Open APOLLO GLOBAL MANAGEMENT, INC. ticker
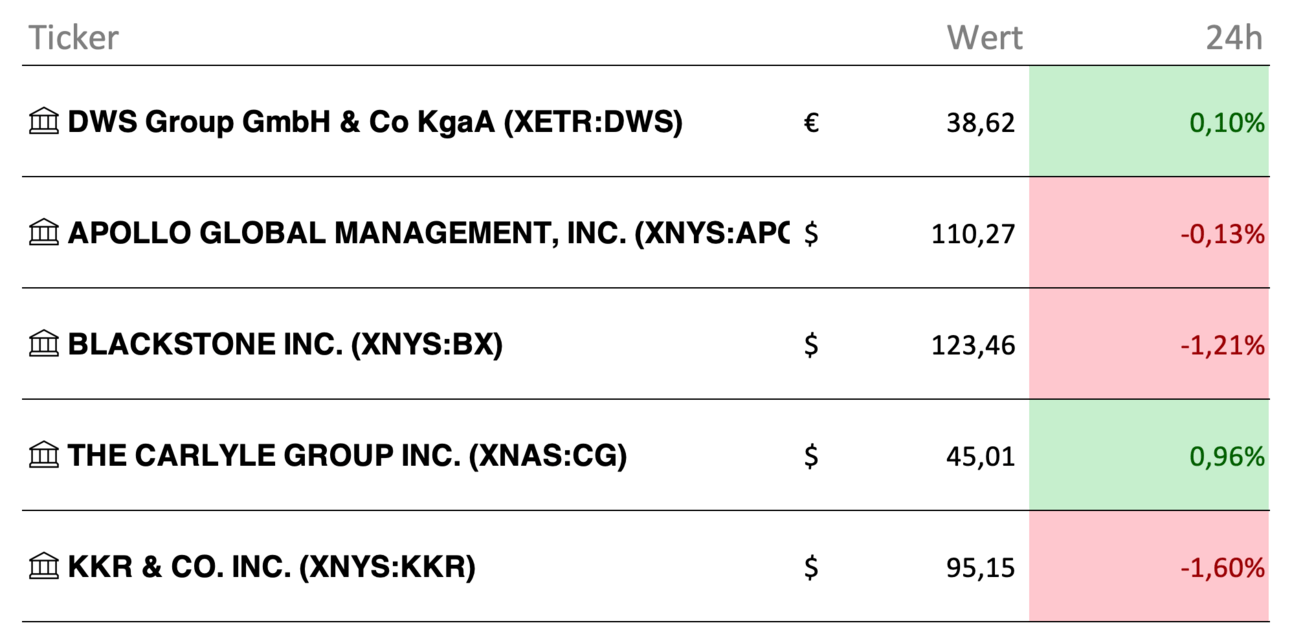This screenshot has width=1292, height=643. pos(428,233)
